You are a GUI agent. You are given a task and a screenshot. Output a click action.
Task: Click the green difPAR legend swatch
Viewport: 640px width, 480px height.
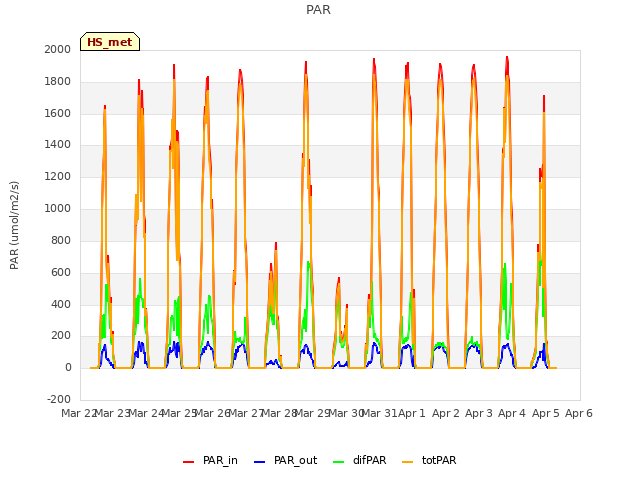click(x=339, y=462)
